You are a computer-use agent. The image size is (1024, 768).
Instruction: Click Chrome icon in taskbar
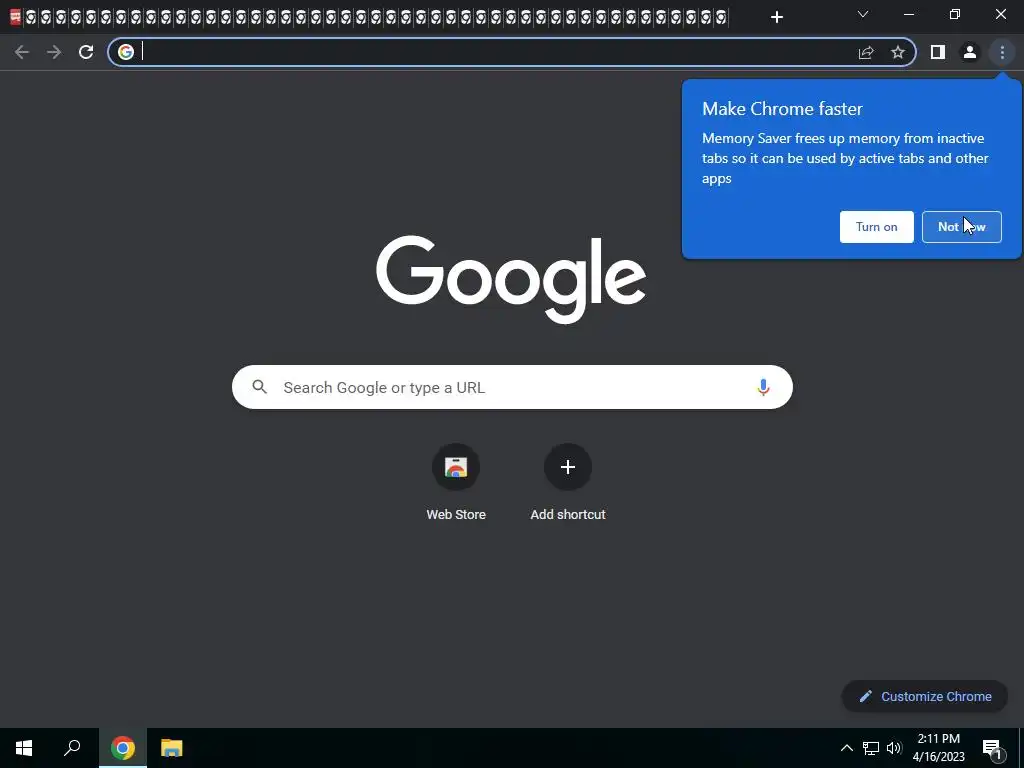[123, 748]
